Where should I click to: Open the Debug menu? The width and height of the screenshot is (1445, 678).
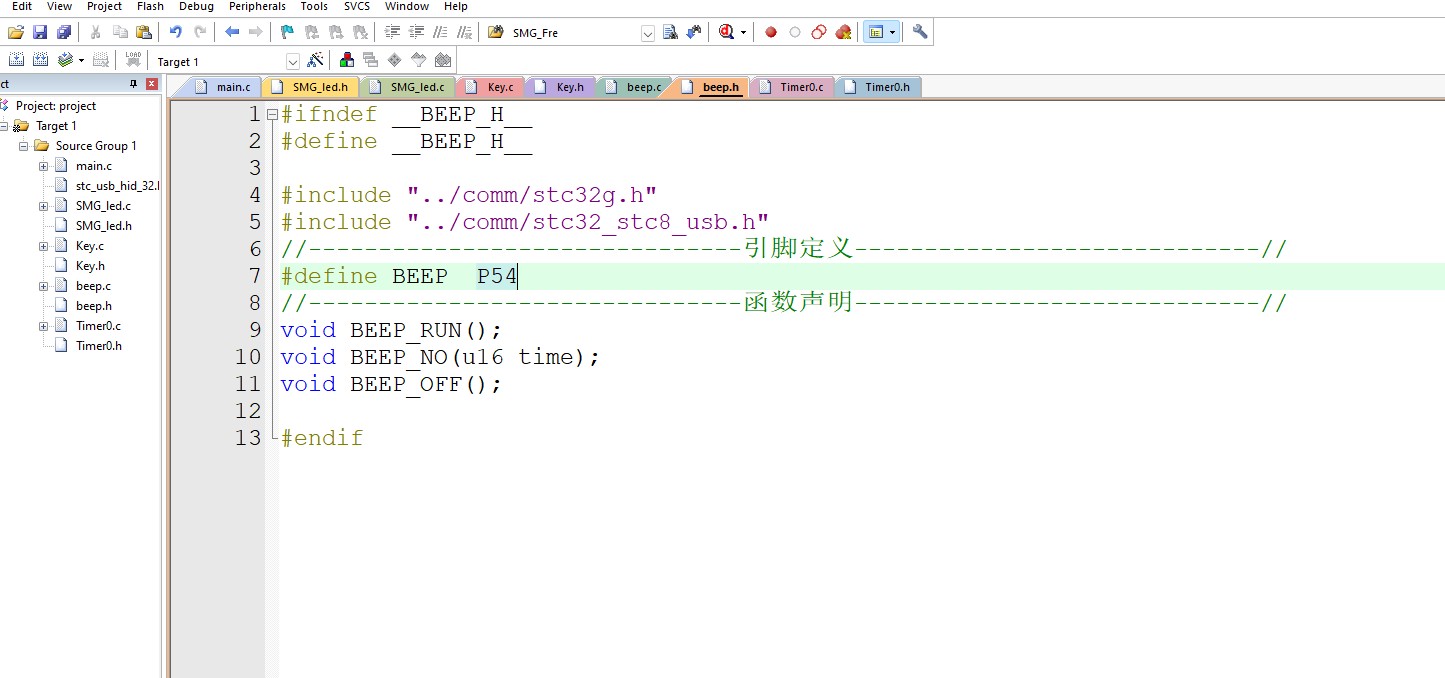click(196, 6)
